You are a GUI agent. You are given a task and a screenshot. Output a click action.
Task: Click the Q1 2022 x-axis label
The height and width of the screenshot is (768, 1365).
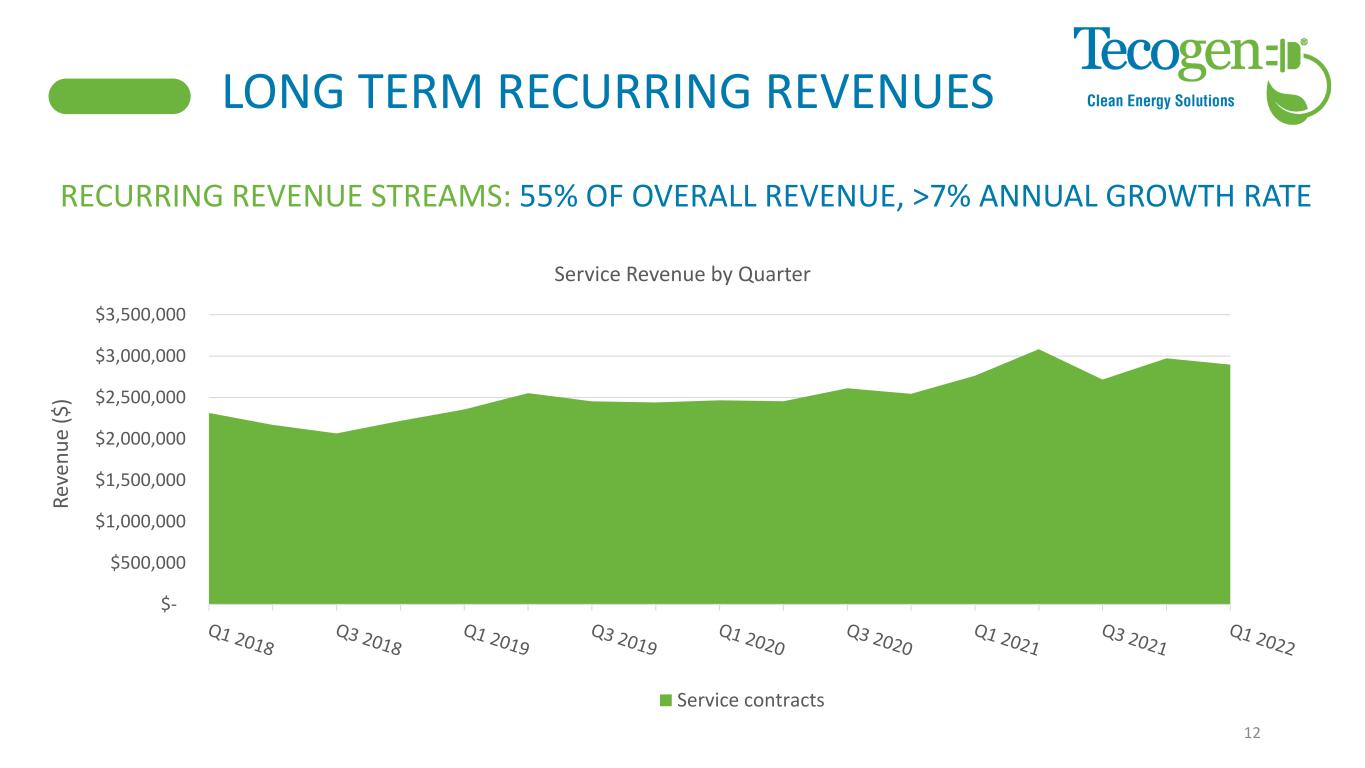[1261, 641]
